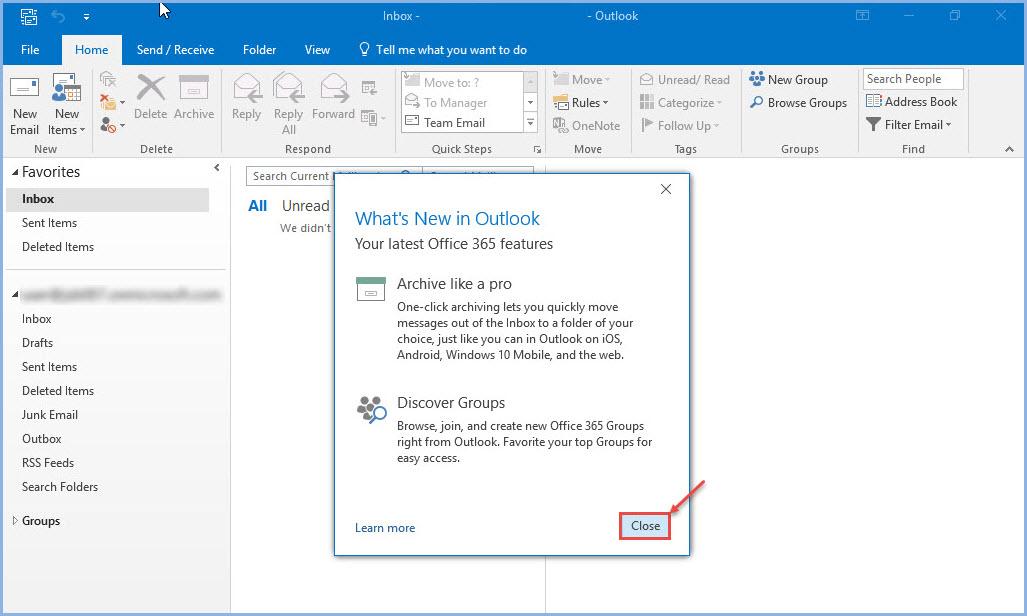Open Customize Quick Access Toolbar dropdown
This screenshot has width=1027, height=616.
(x=86, y=17)
